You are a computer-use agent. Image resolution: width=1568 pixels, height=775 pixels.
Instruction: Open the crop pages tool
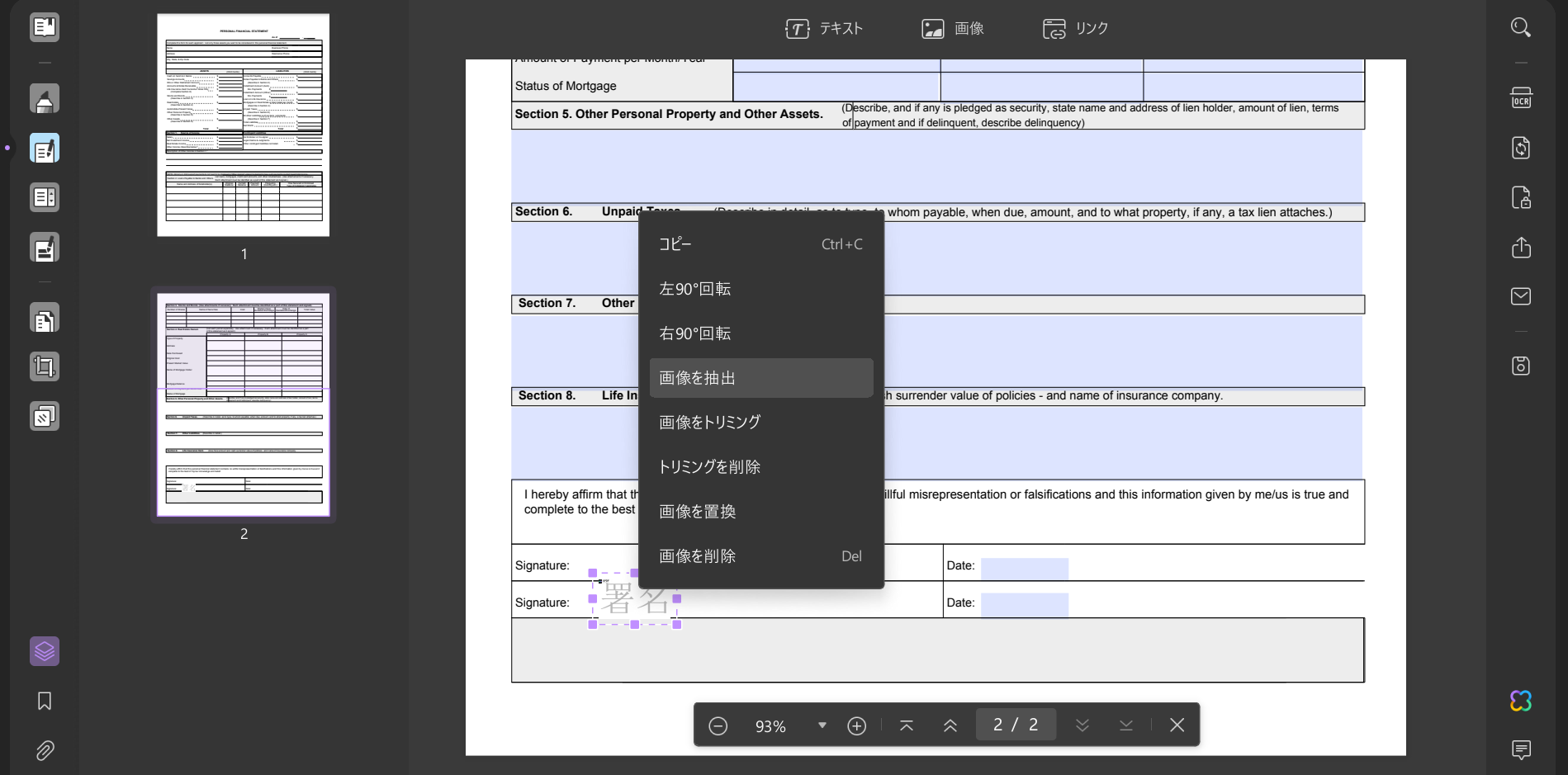(x=45, y=366)
